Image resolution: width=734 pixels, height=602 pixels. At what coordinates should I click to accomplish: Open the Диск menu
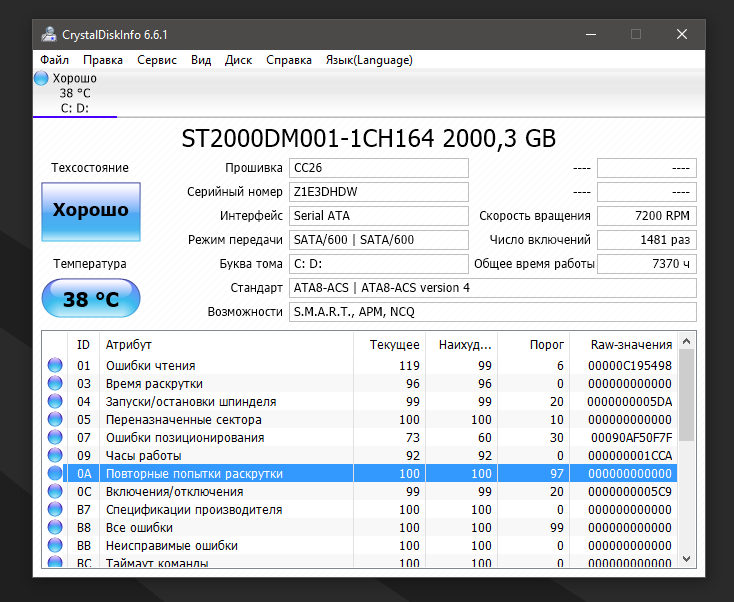238,60
